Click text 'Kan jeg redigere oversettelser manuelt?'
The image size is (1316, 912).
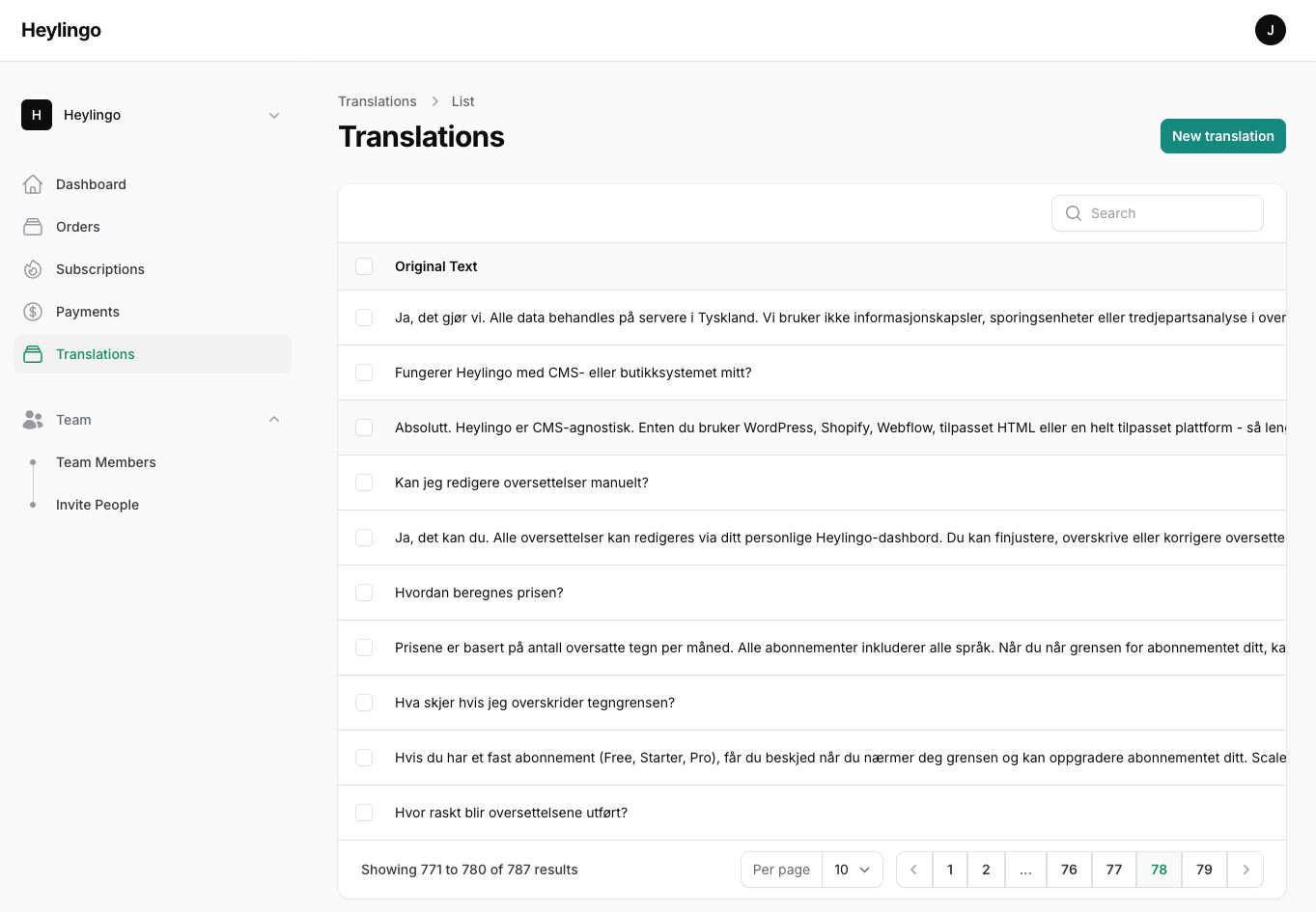pos(521,483)
